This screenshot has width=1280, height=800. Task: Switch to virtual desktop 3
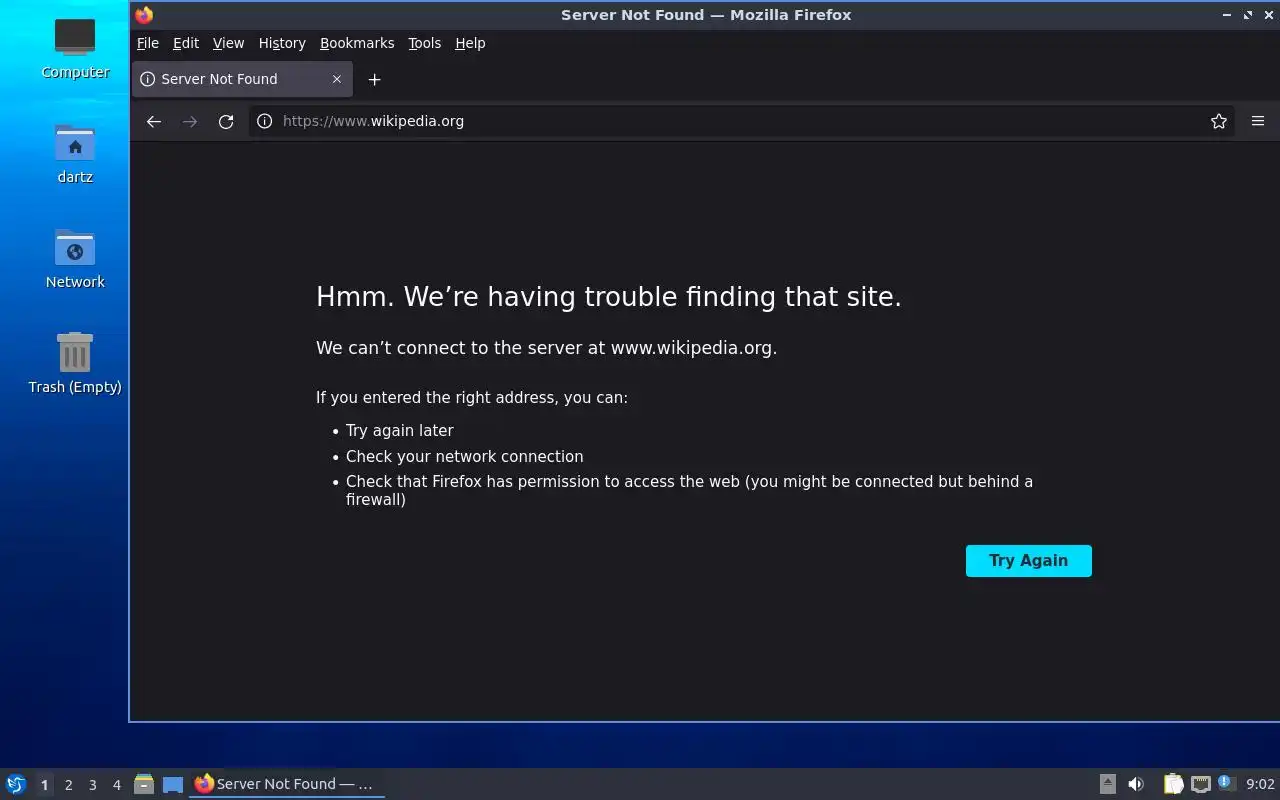pos(92,785)
